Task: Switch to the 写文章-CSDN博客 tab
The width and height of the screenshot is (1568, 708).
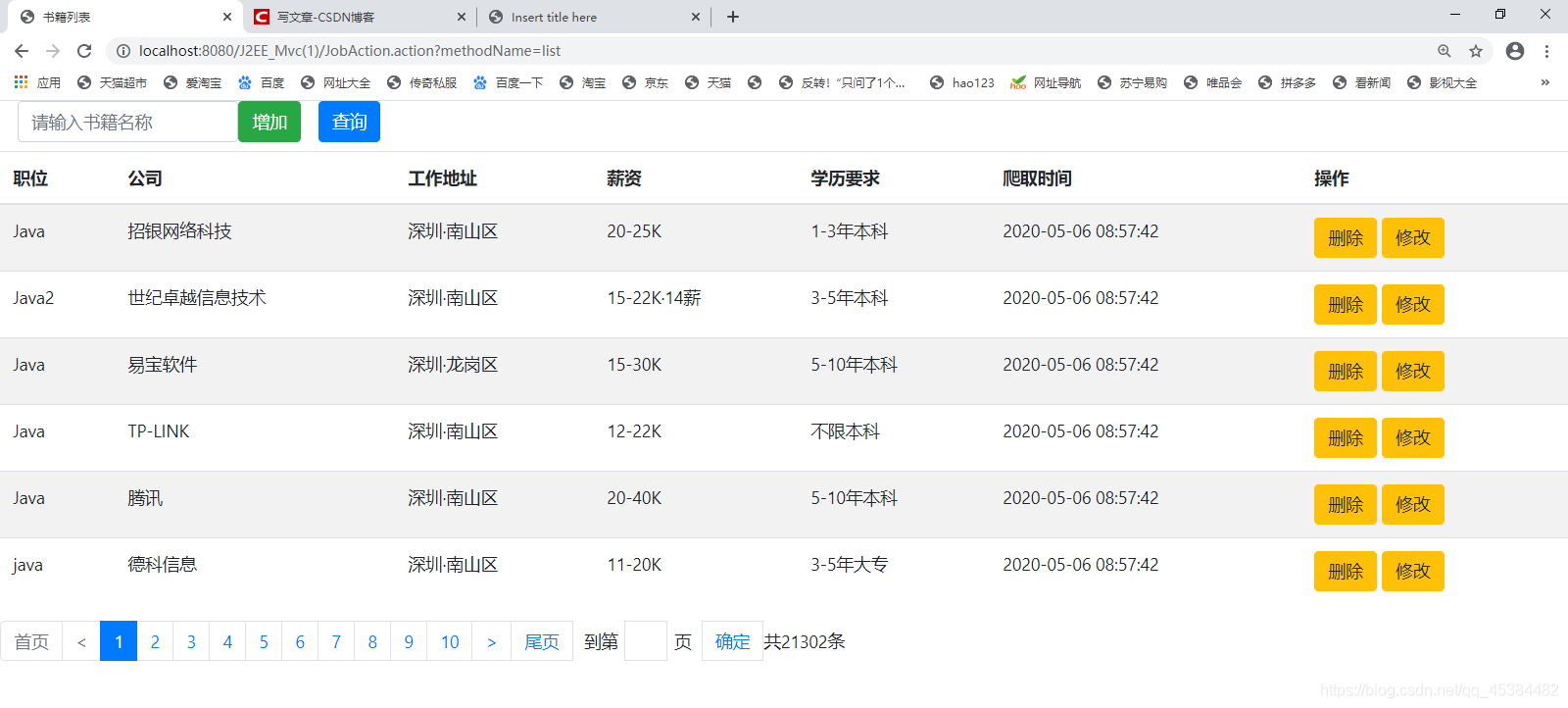Action: 359,17
